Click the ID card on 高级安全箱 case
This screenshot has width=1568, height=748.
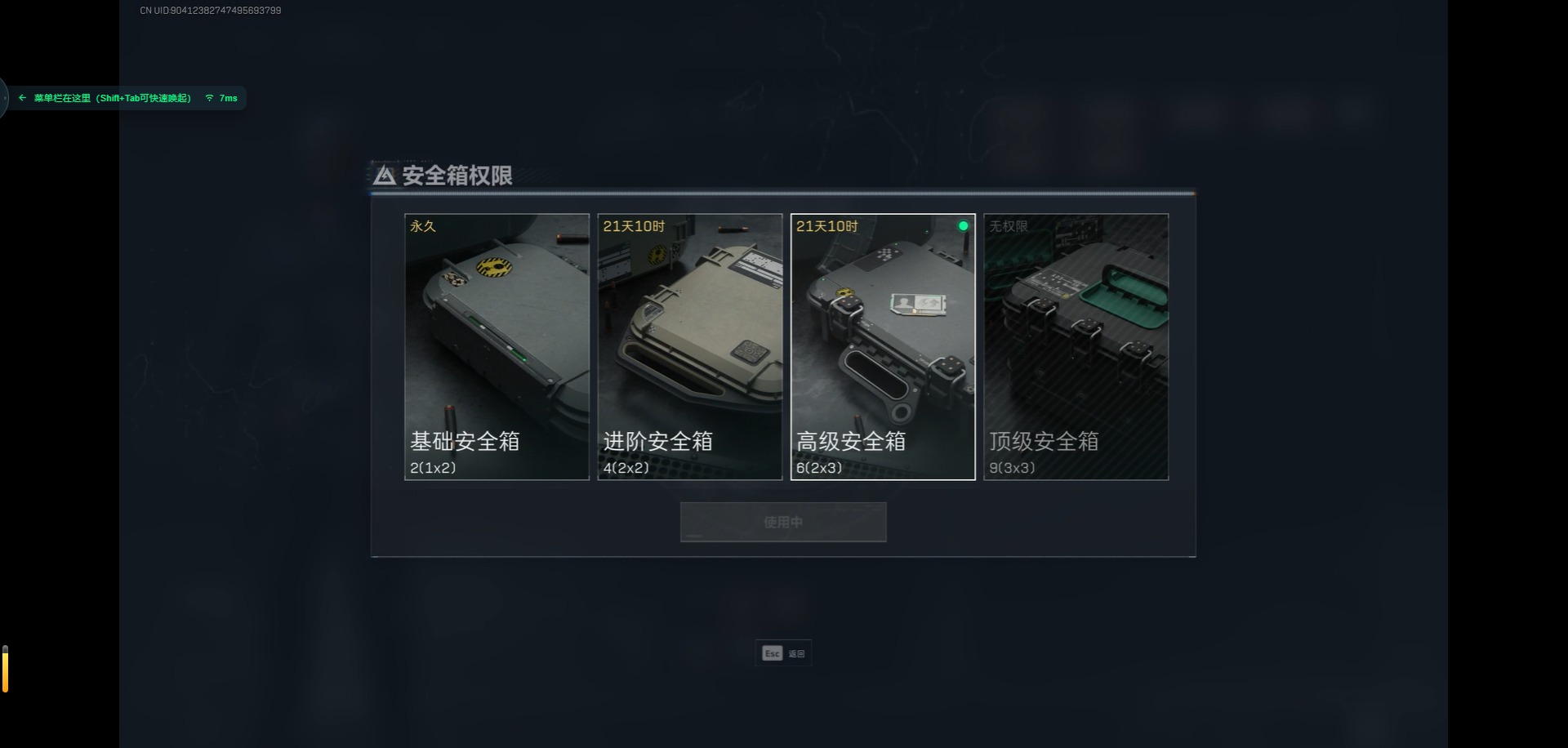(x=918, y=305)
